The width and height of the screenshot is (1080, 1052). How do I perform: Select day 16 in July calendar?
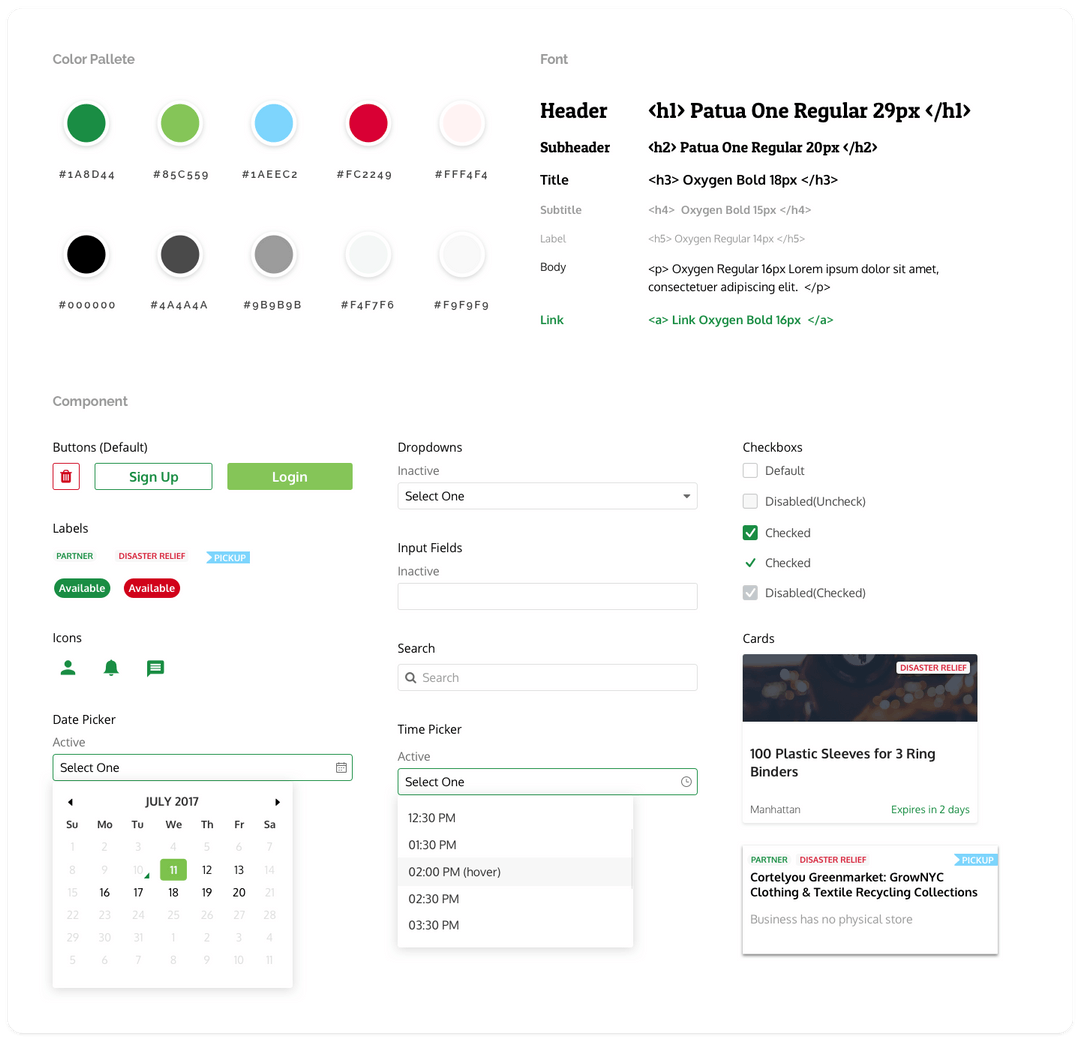[x=104, y=893]
